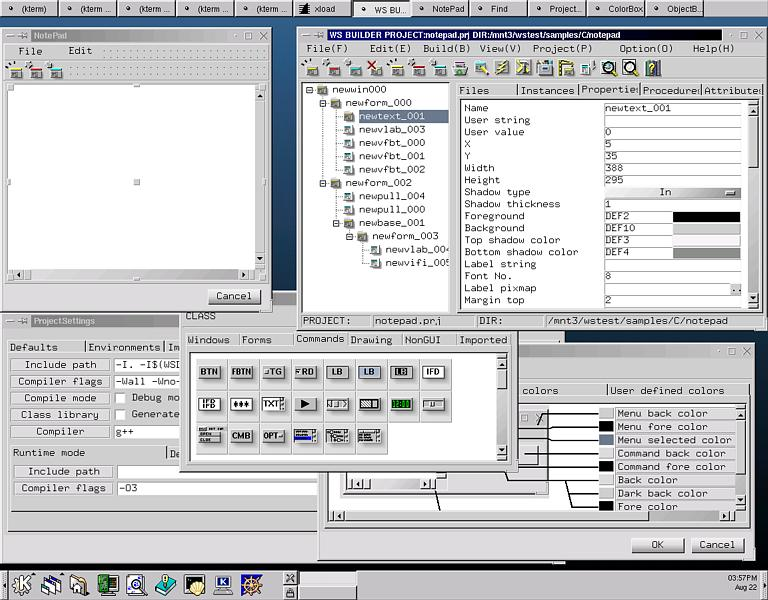The image size is (768, 600).
Task: Open the Project(P) menu
Action: point(562,48)
